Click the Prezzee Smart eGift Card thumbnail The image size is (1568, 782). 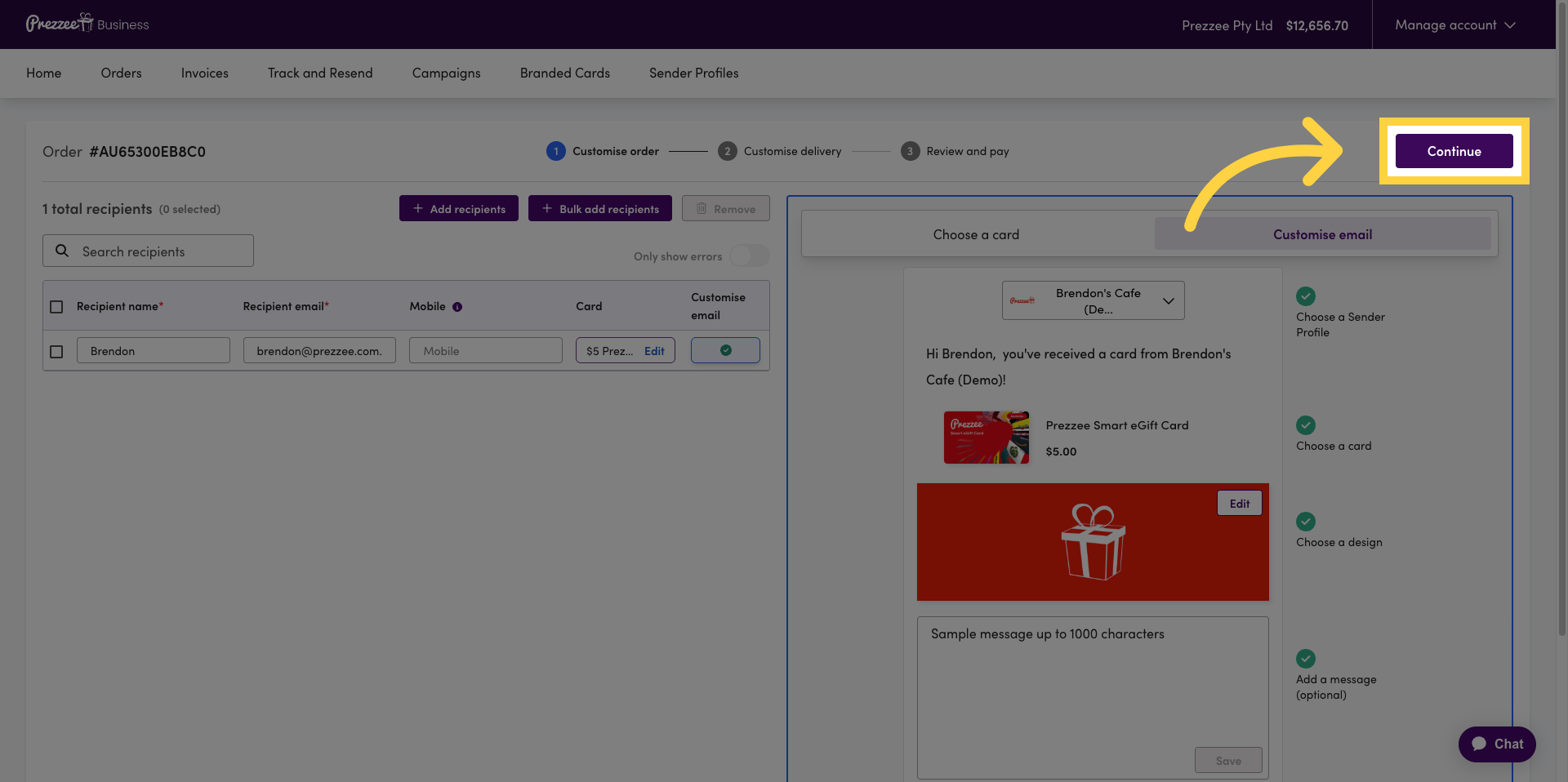click(987, 438)
